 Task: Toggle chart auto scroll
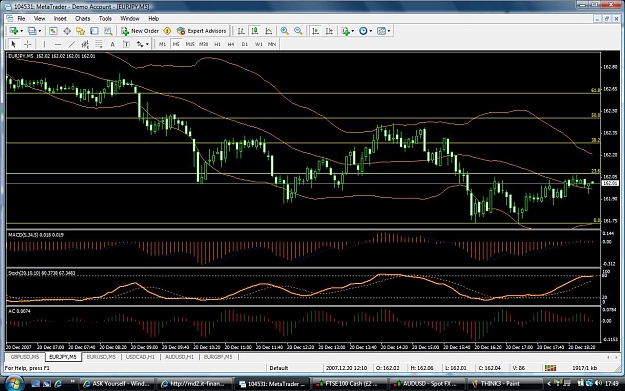(x=315, y=31)
